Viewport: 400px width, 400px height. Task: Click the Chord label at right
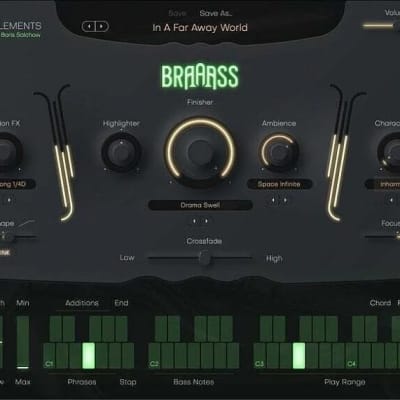[380, 303]
